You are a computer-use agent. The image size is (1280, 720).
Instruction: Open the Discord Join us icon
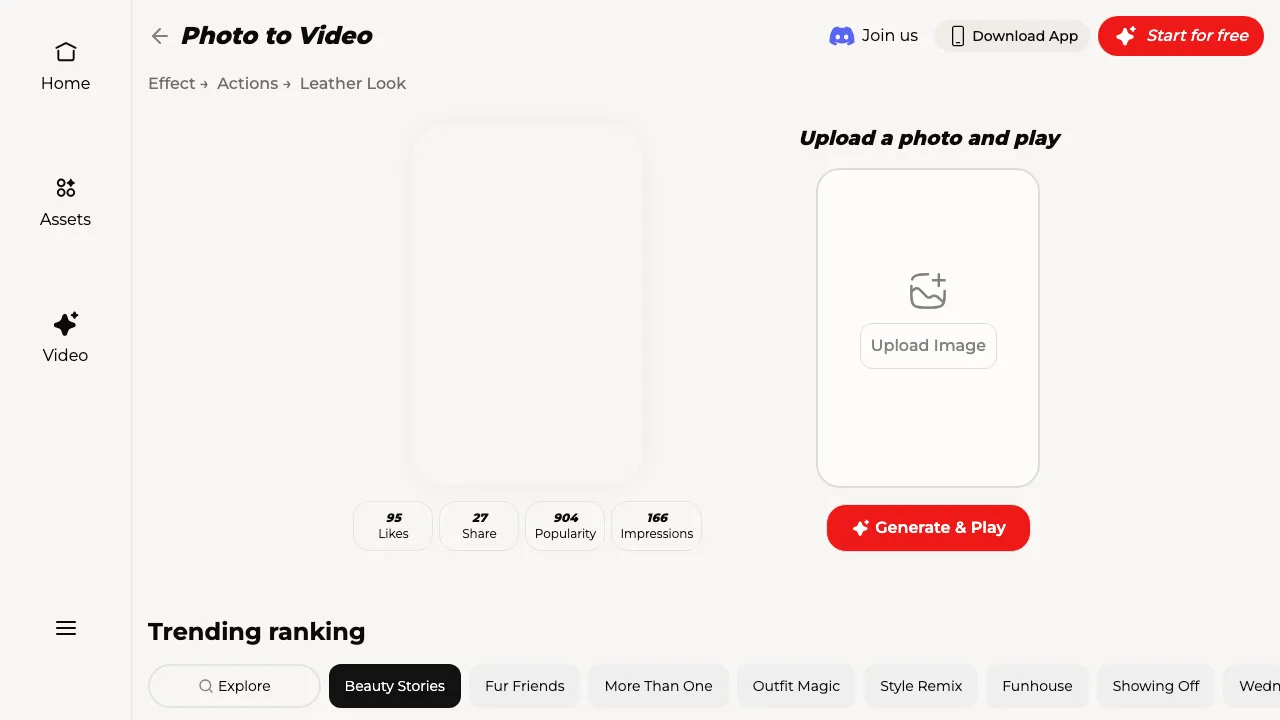pos(842,36)
